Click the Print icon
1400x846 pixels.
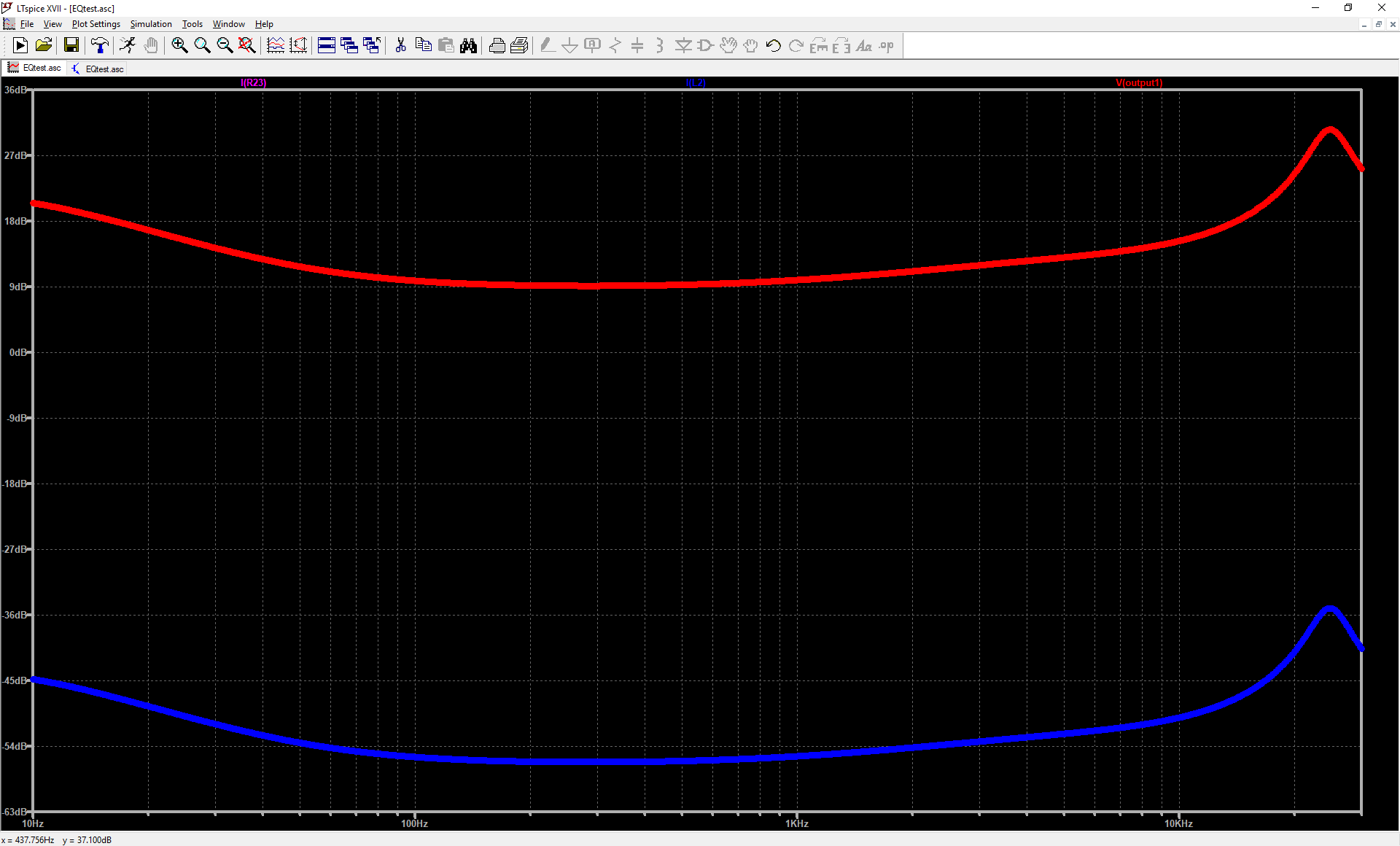tap(497, 46)
